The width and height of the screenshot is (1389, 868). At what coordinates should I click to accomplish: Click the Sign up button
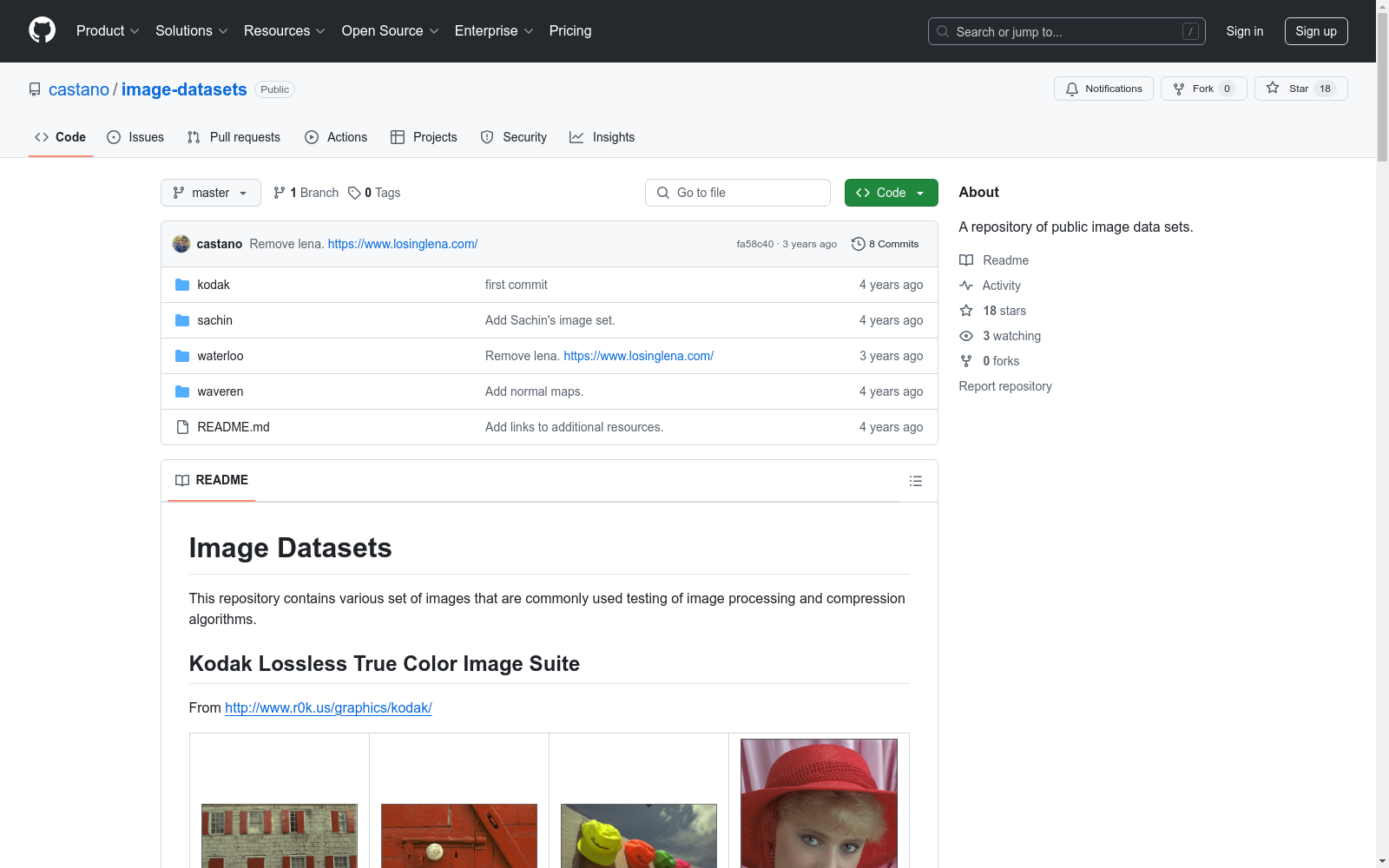click(1316, 31)
